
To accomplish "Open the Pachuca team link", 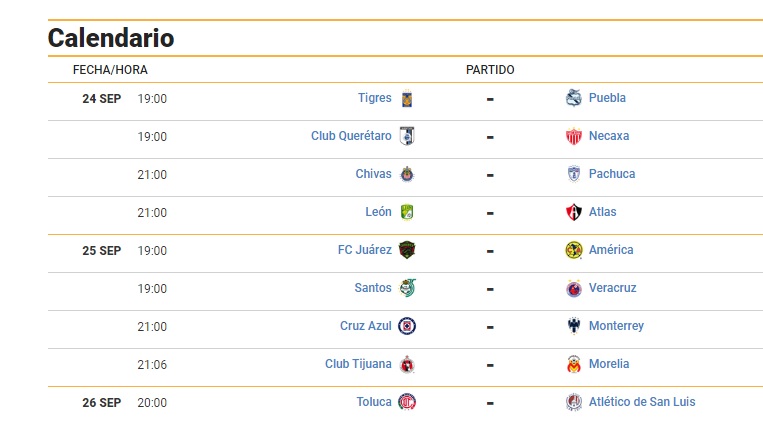I will click(x=612, y=174).
